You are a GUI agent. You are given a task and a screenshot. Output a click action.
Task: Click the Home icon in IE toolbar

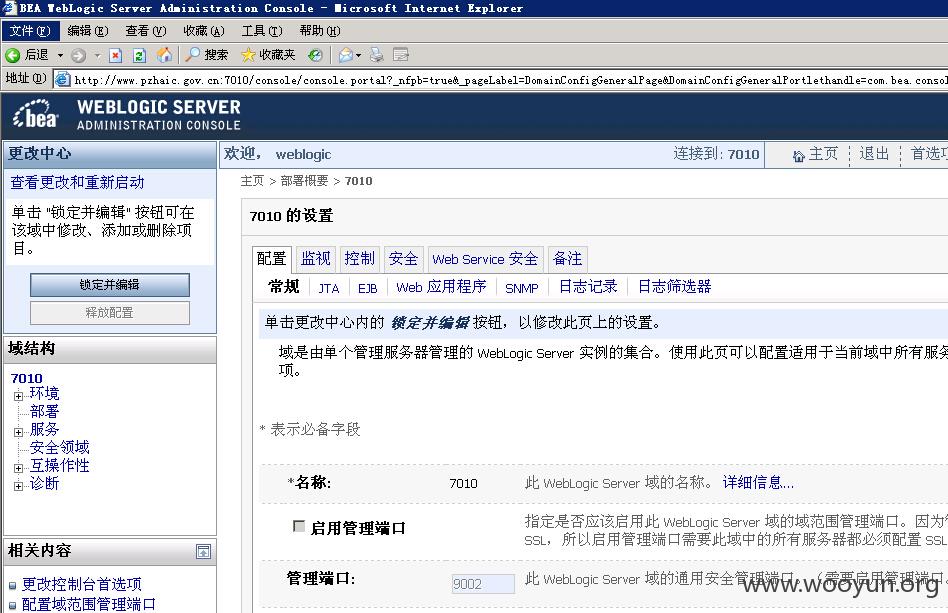point(164,55)
